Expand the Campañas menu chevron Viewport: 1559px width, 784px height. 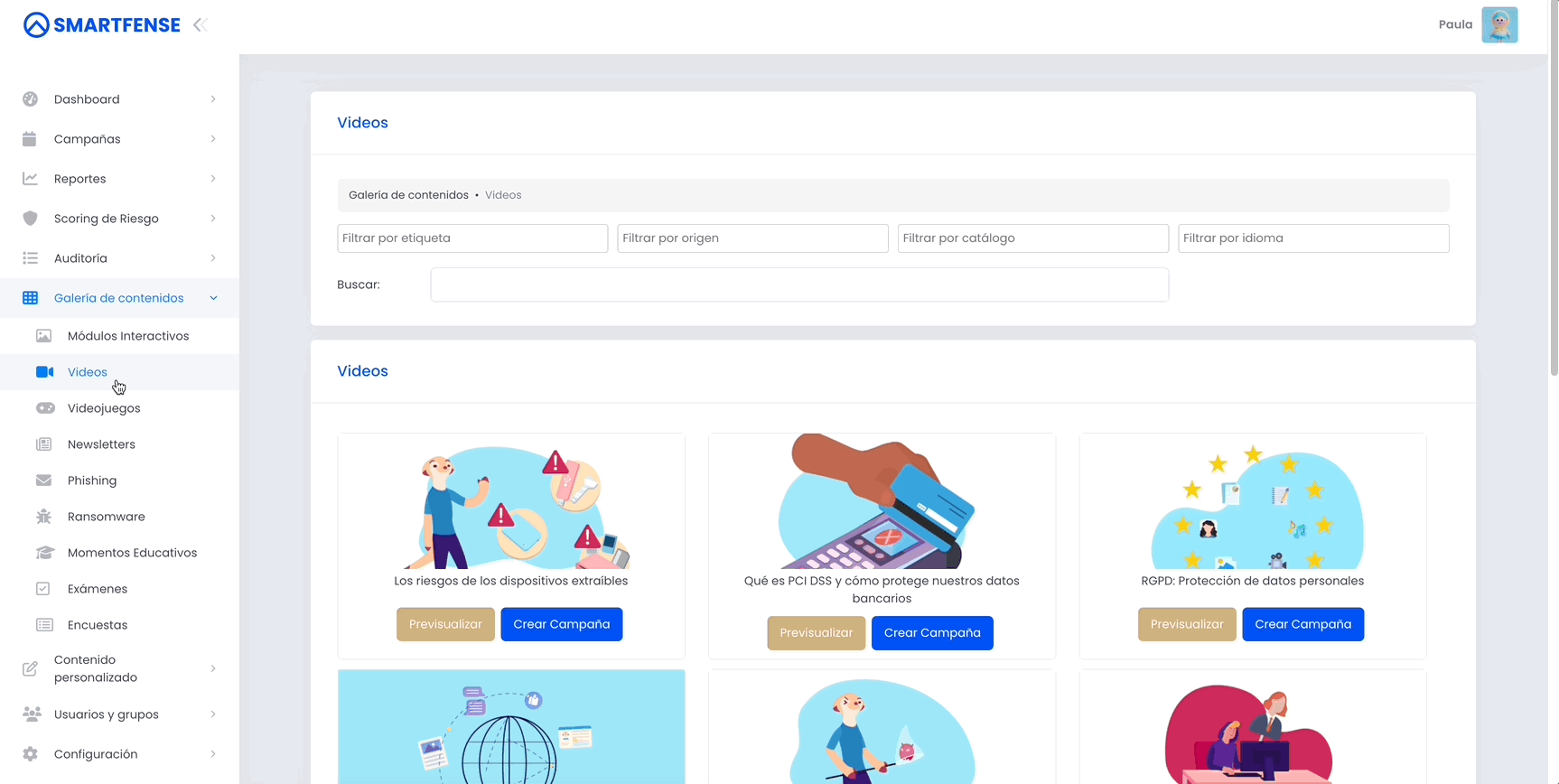(213, 139)
